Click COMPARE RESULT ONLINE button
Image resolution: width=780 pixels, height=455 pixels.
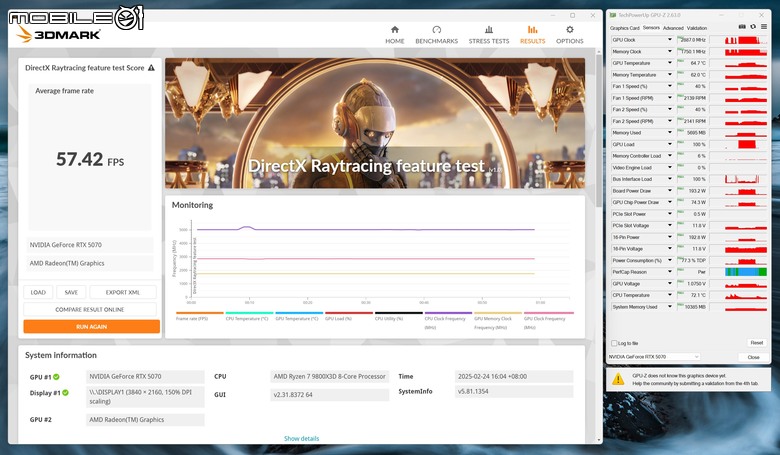[90, 309]
